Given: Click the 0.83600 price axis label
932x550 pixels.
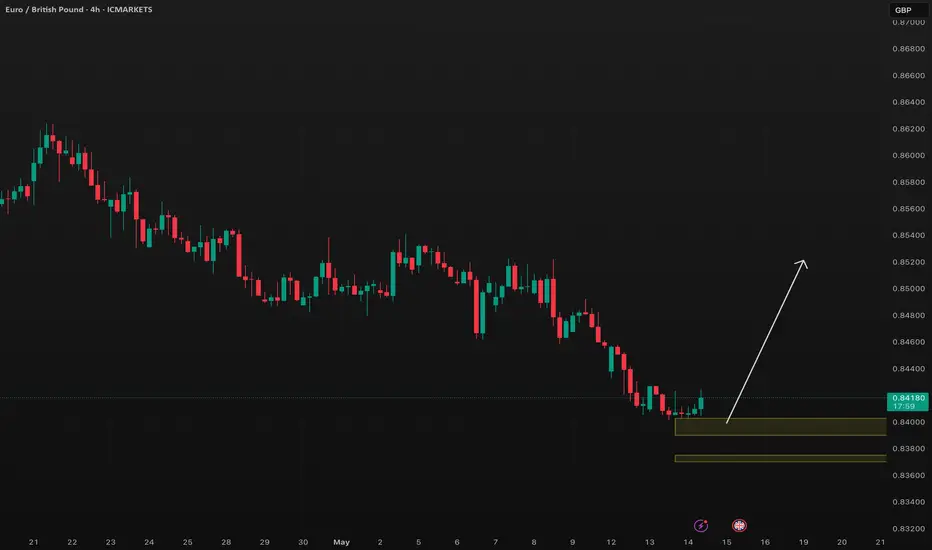Looking at the screenshot, I should coord(908,476).
